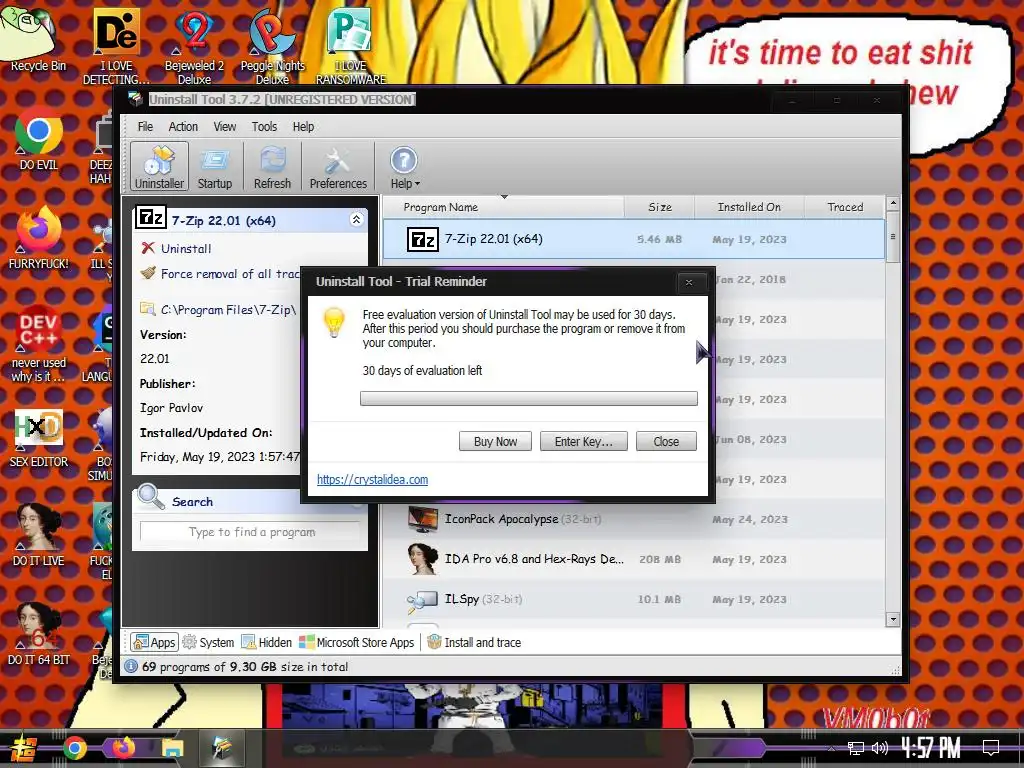The height and width of the screenshot is (768, 1024).
Task: Open the Bejeweled 2 Deluxe desktop icon
Action: (x=194, y=46)
